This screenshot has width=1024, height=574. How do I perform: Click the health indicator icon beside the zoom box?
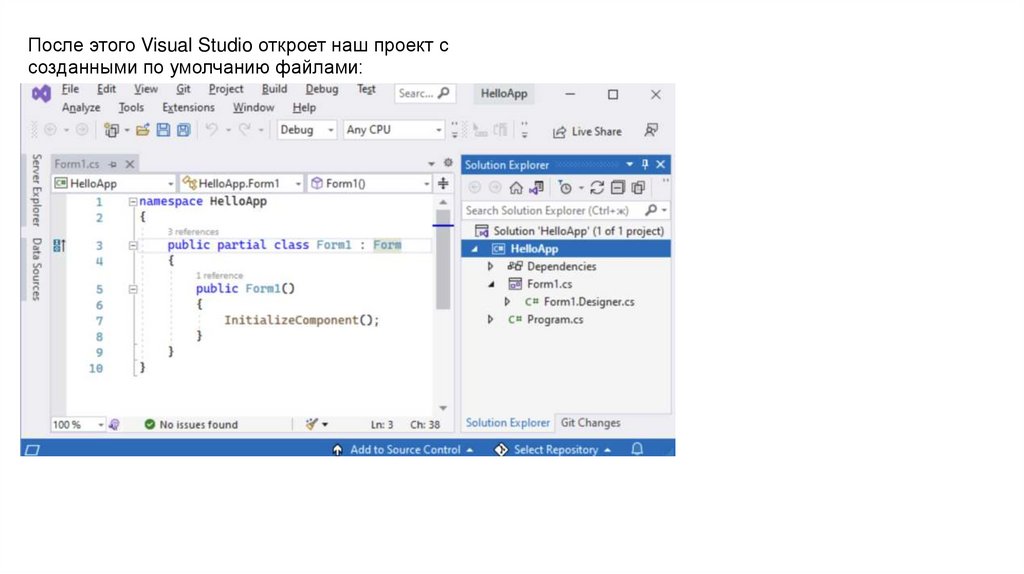(x=114, y=424)
